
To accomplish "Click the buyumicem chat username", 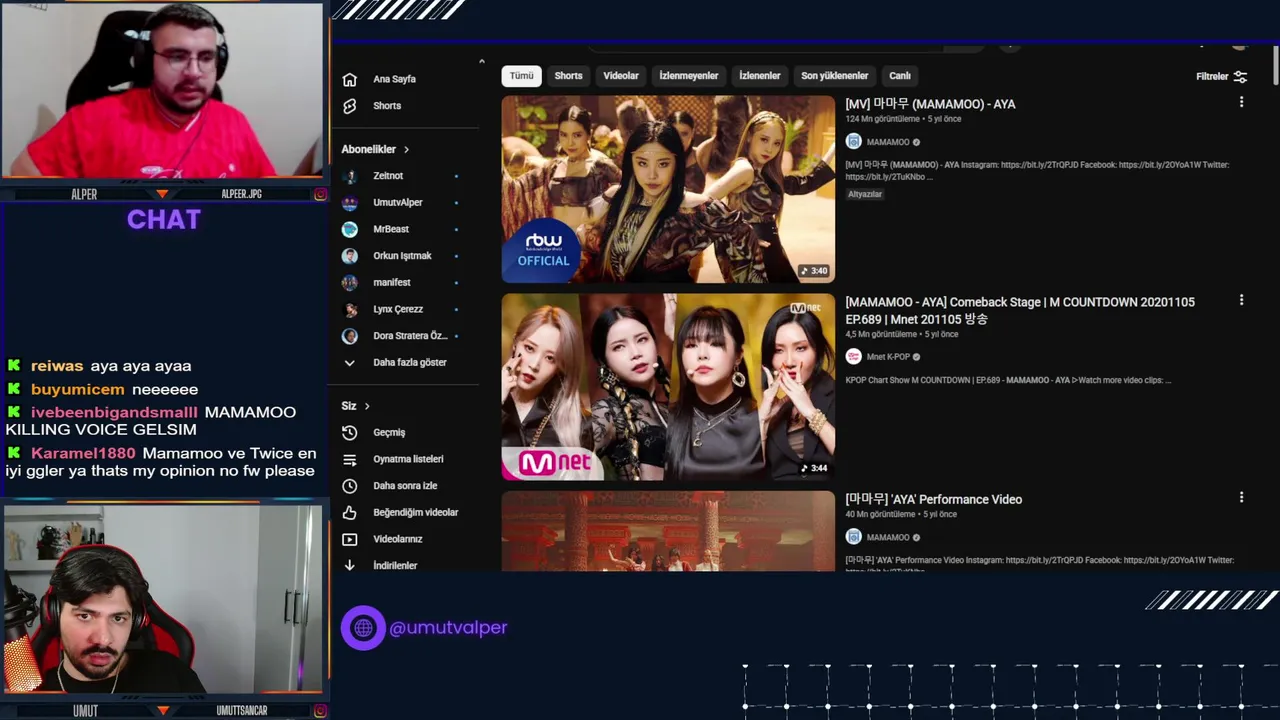I will click(x=78, y=390).
